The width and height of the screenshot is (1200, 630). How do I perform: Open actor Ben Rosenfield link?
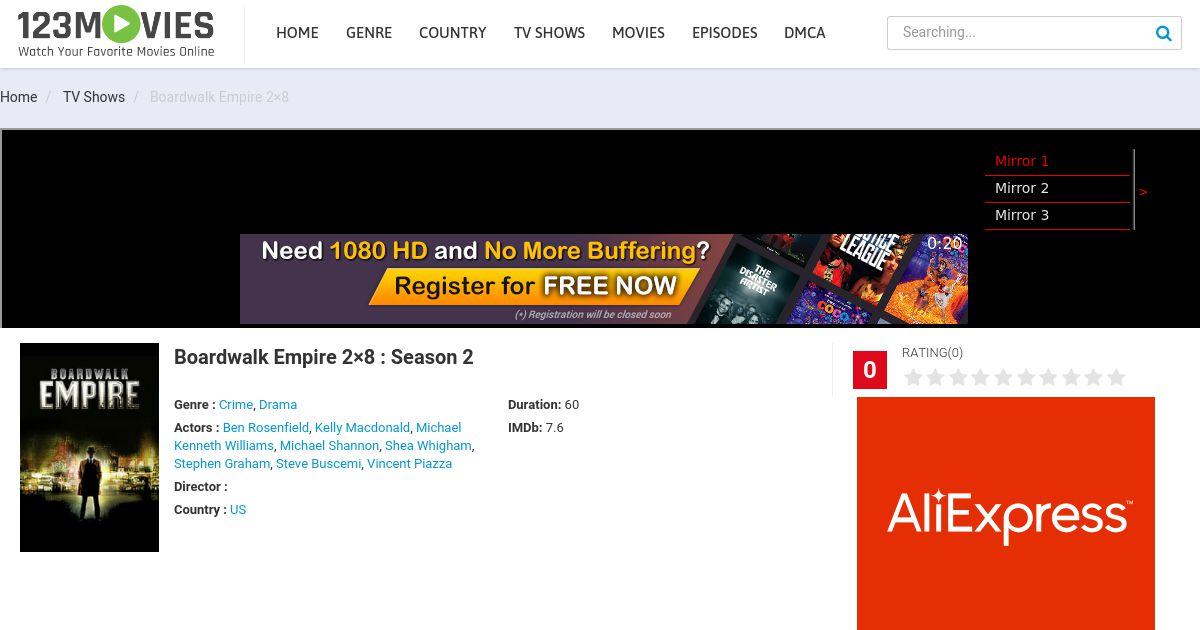pyautogui.click(x=266, y=428)
